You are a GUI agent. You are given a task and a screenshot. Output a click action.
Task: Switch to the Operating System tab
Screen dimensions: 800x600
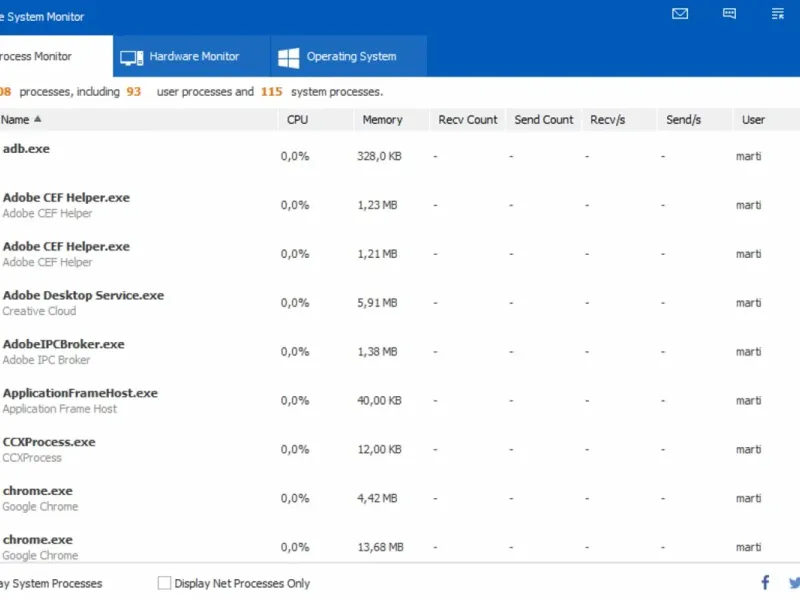coord(350,57)
